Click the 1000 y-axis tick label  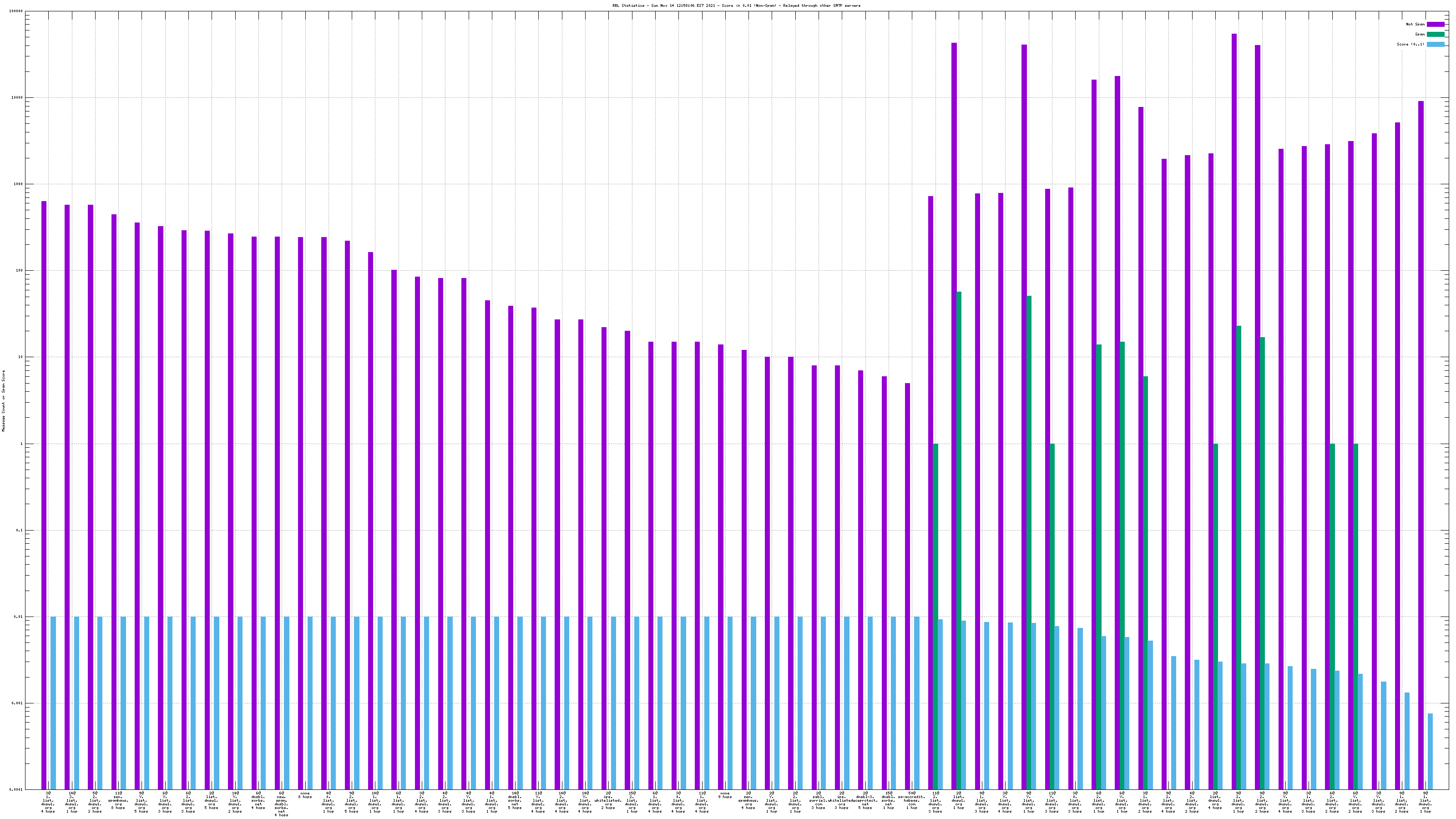(x=19, y=184)
